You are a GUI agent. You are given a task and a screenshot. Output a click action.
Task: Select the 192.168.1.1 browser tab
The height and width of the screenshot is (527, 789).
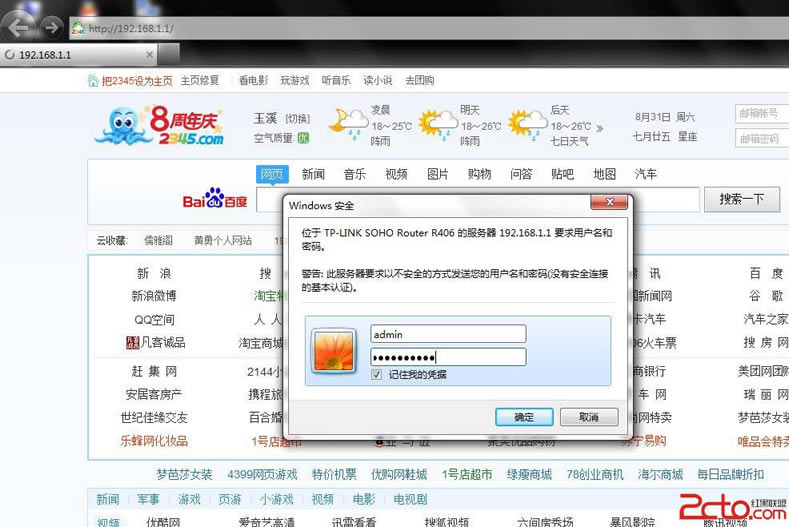click(78, 54)
